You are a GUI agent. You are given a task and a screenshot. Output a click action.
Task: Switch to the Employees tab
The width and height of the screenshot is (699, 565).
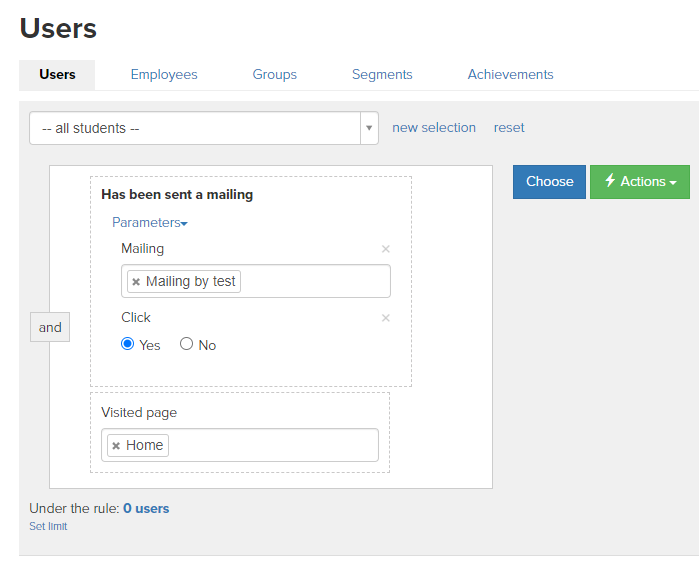point(164,74)
